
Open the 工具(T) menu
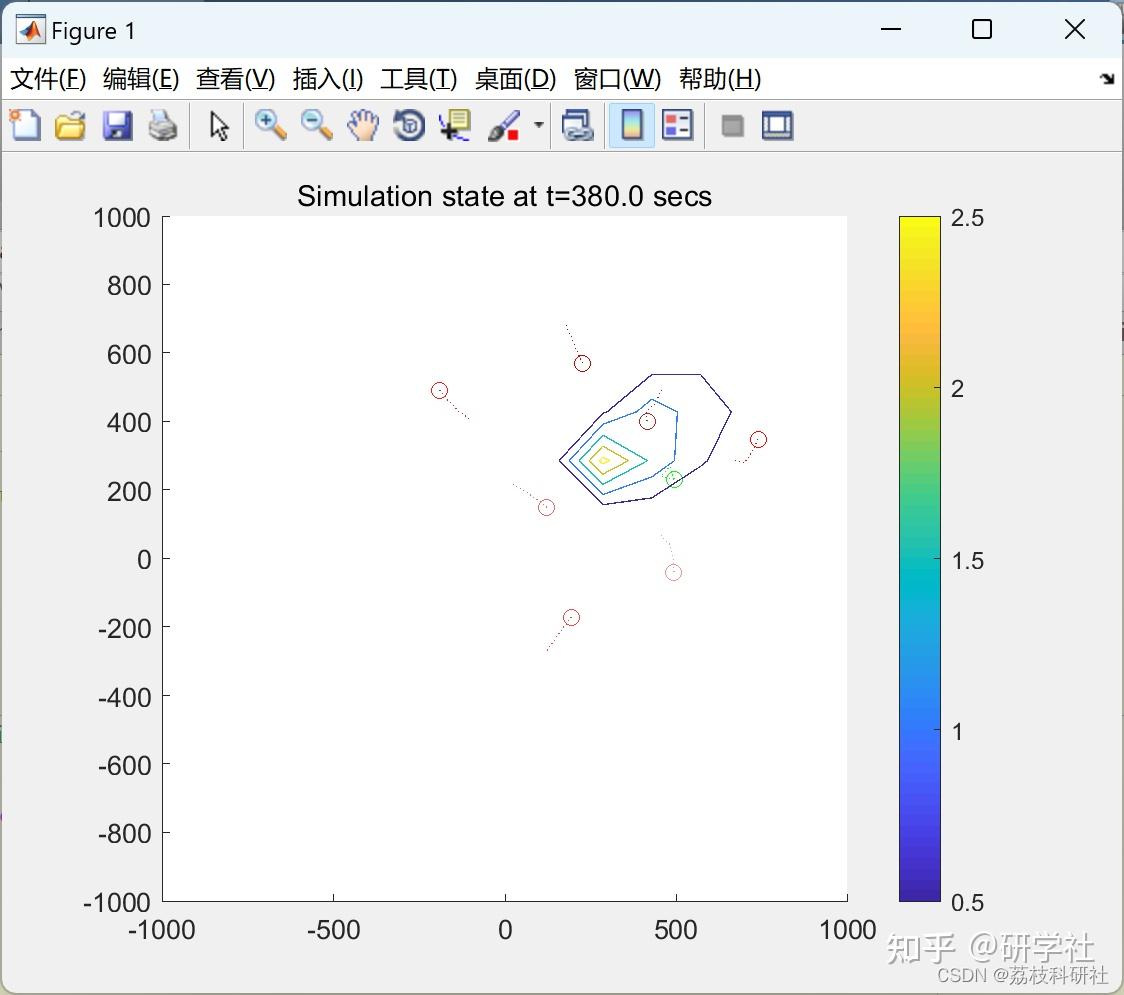click(418, 79)
